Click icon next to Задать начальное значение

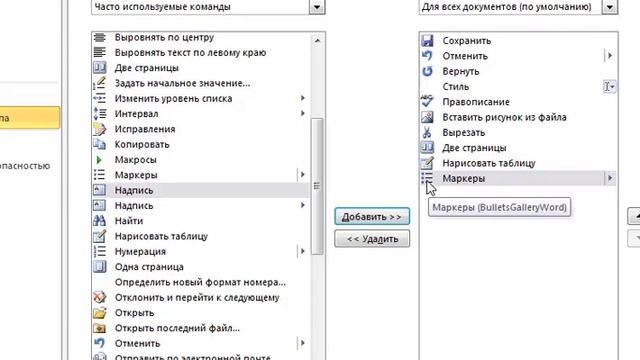point(99,83)
